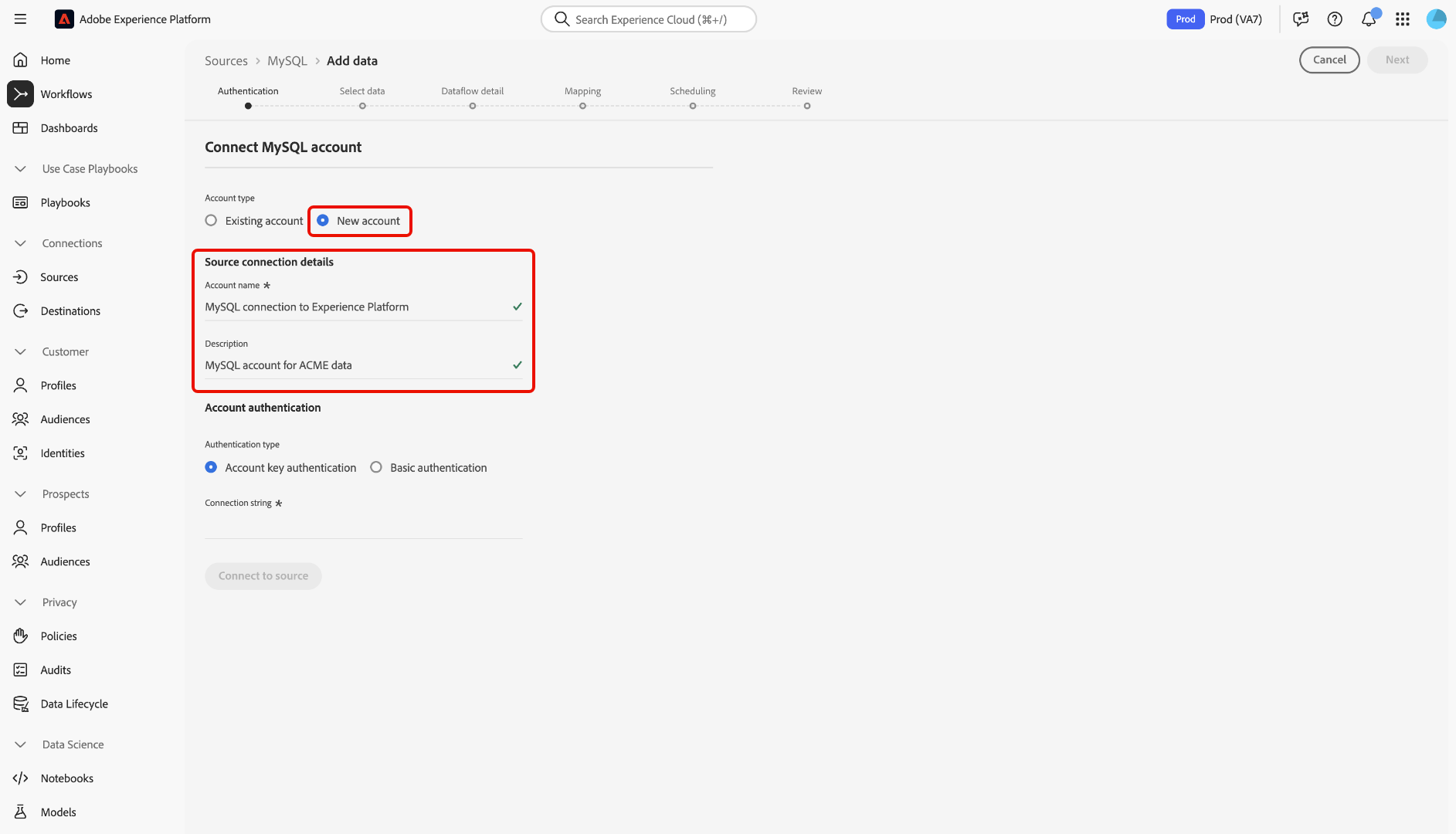Click the Identities icon in sidebar
Screen dimensions: 1456x834
(x=21, y=453)
